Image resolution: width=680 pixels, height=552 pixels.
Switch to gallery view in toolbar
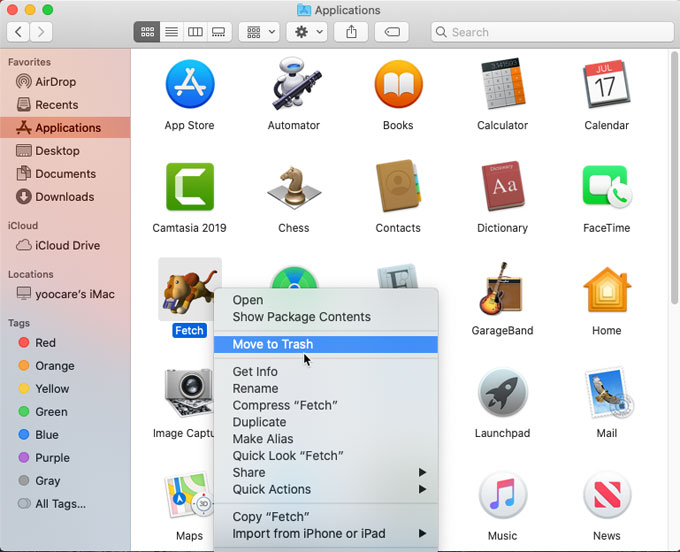(x=218, y=32)
